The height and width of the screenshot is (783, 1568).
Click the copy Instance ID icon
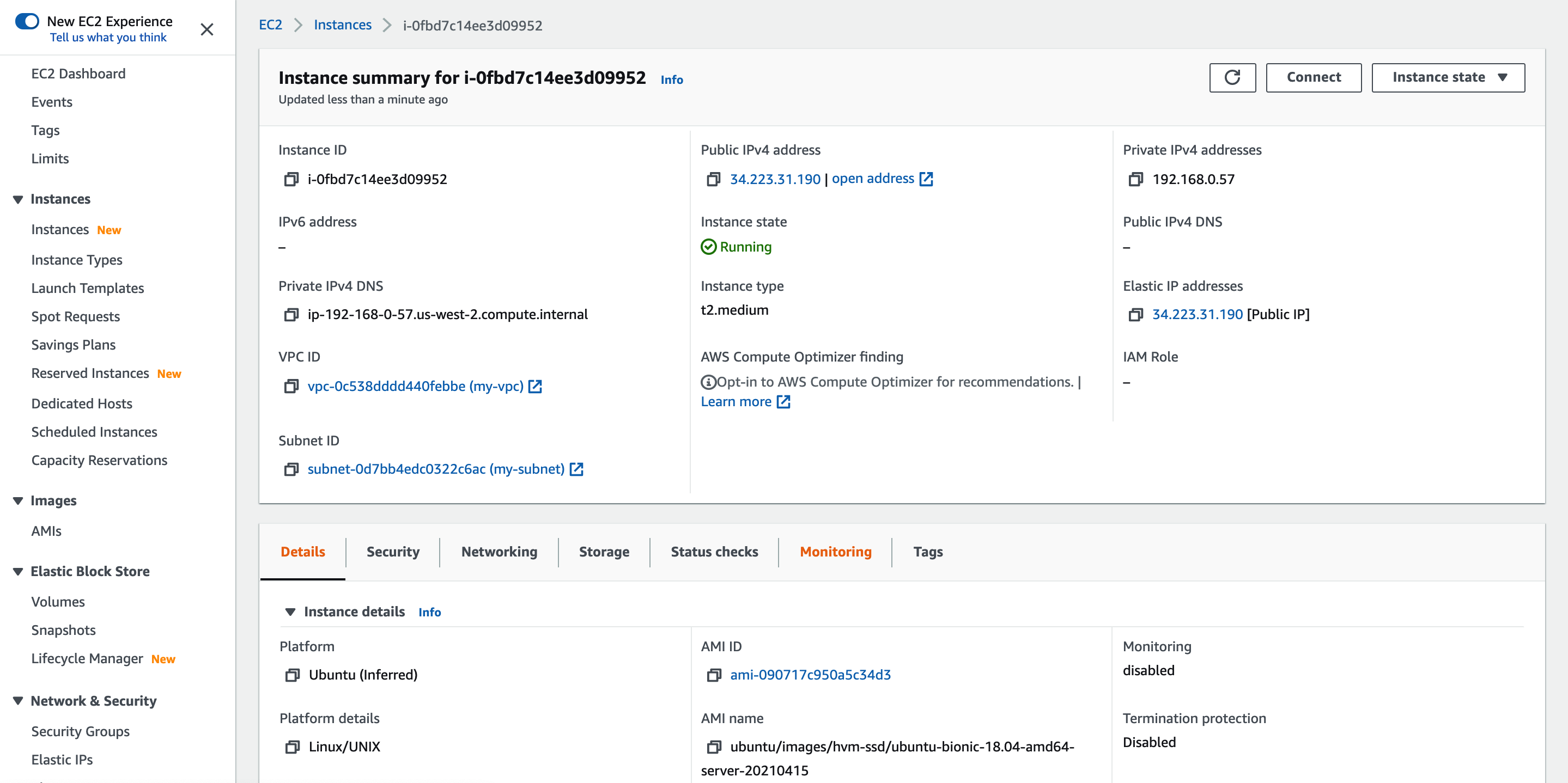tap(290, 178)
